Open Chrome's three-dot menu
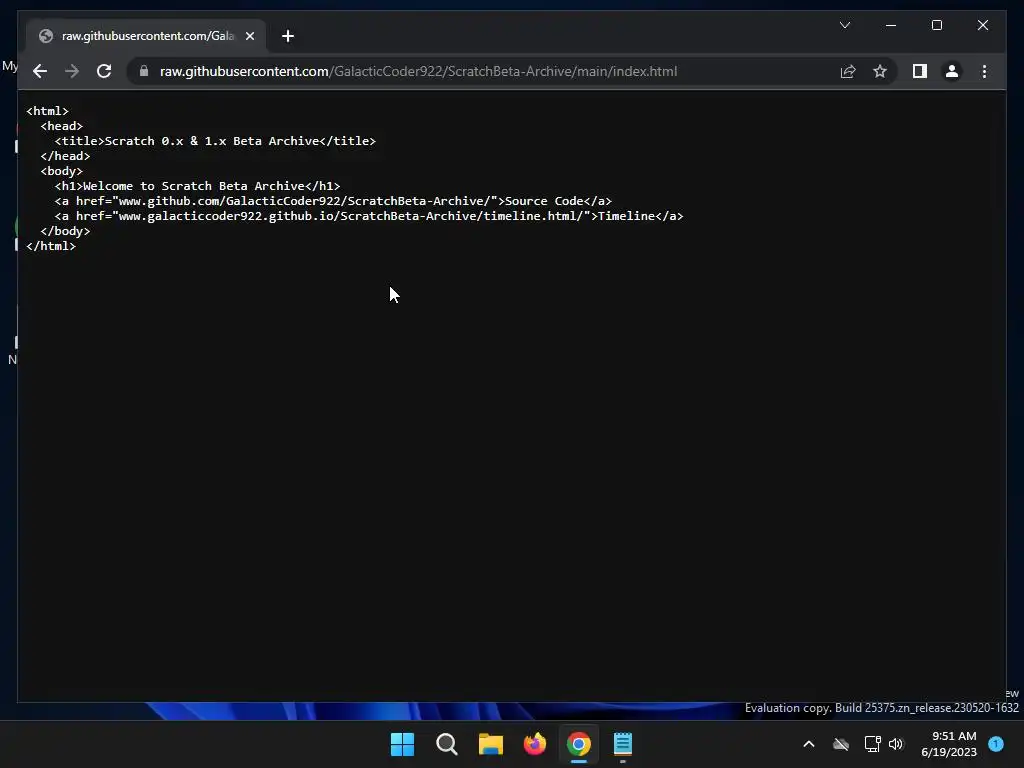 [984, 71]
